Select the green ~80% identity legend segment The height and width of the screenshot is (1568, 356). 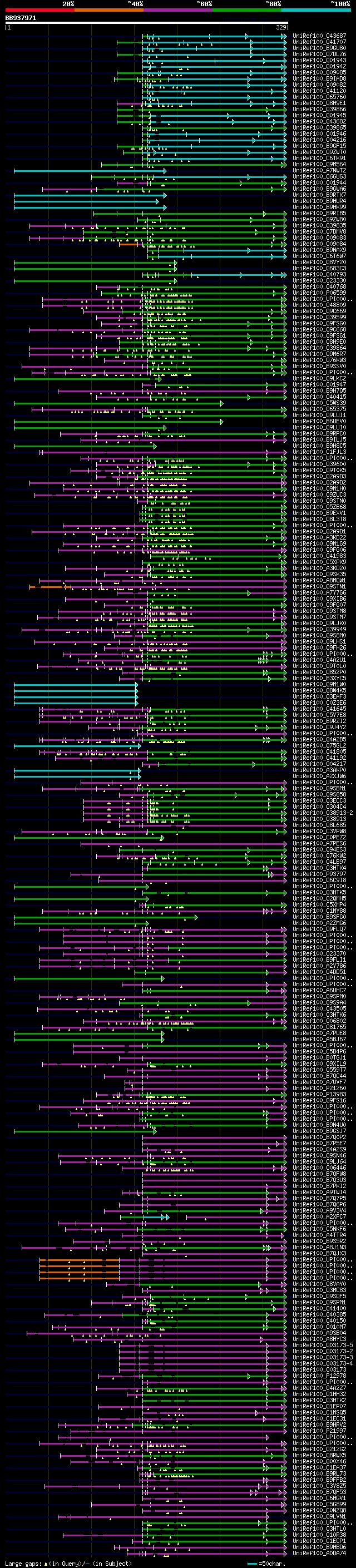pyautogui.click(x=247, y=10)
